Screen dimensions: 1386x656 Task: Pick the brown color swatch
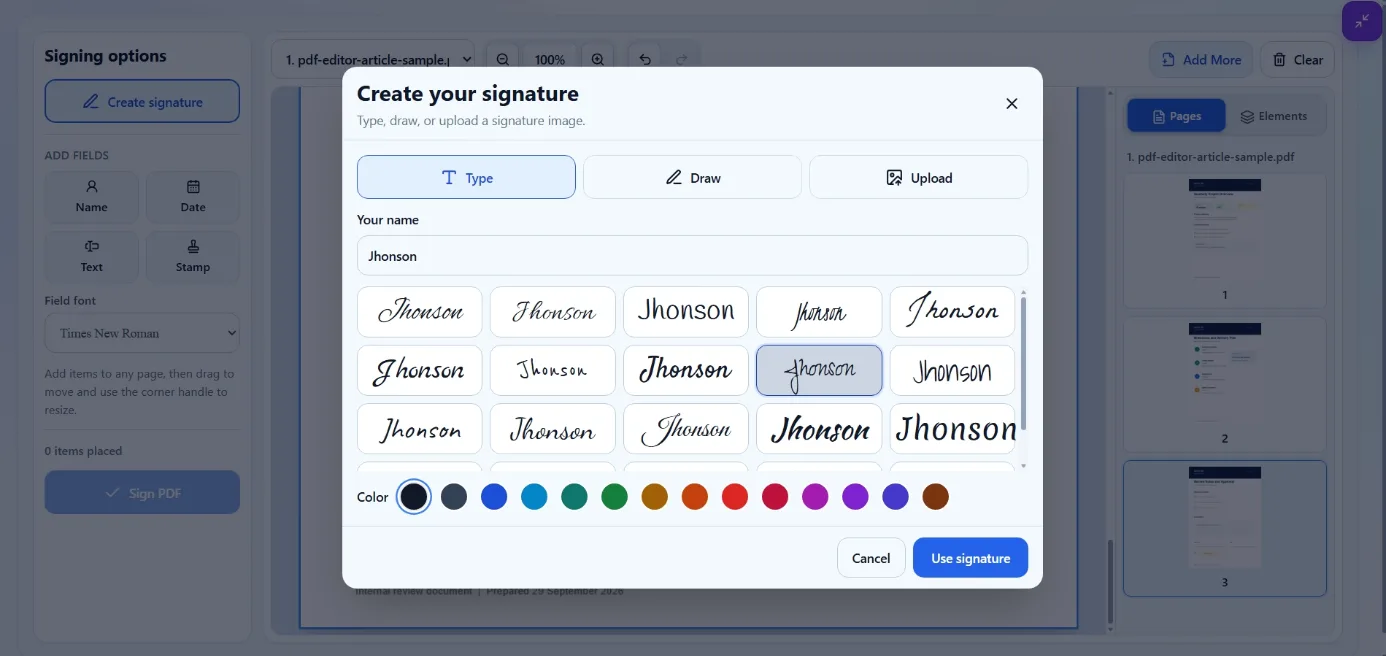coord(935,497)
